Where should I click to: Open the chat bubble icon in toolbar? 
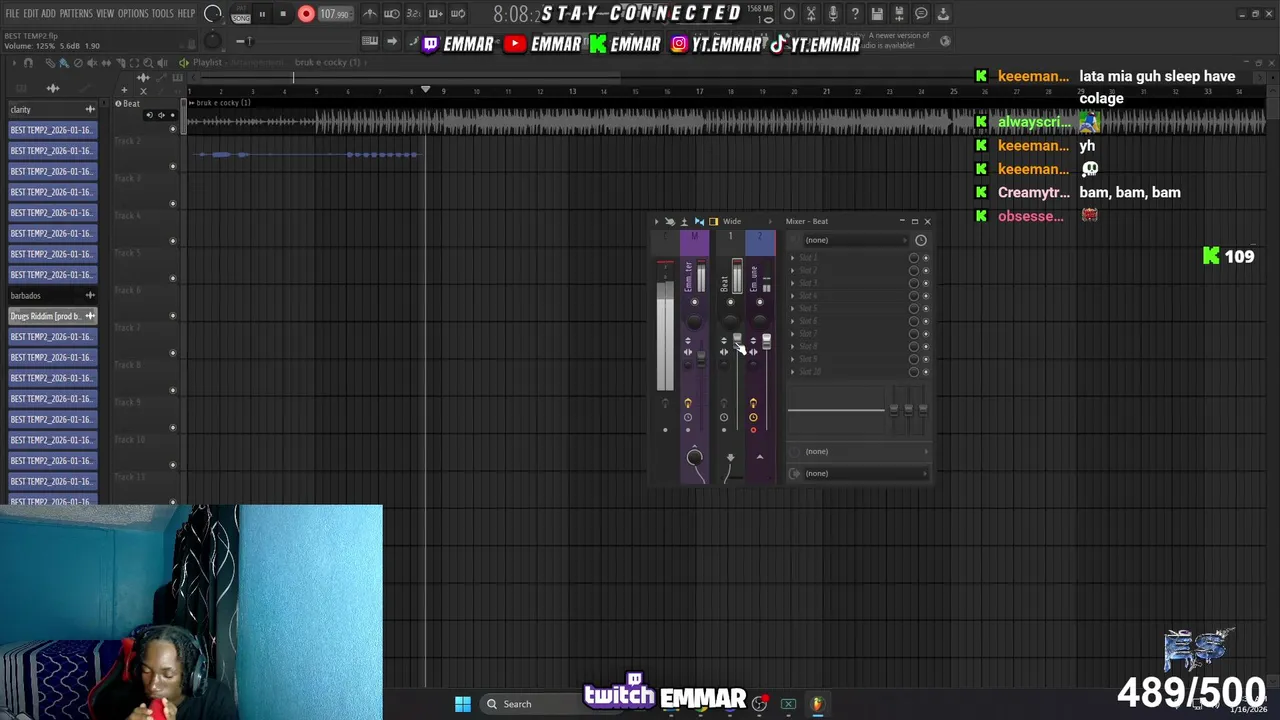(921, 14)
